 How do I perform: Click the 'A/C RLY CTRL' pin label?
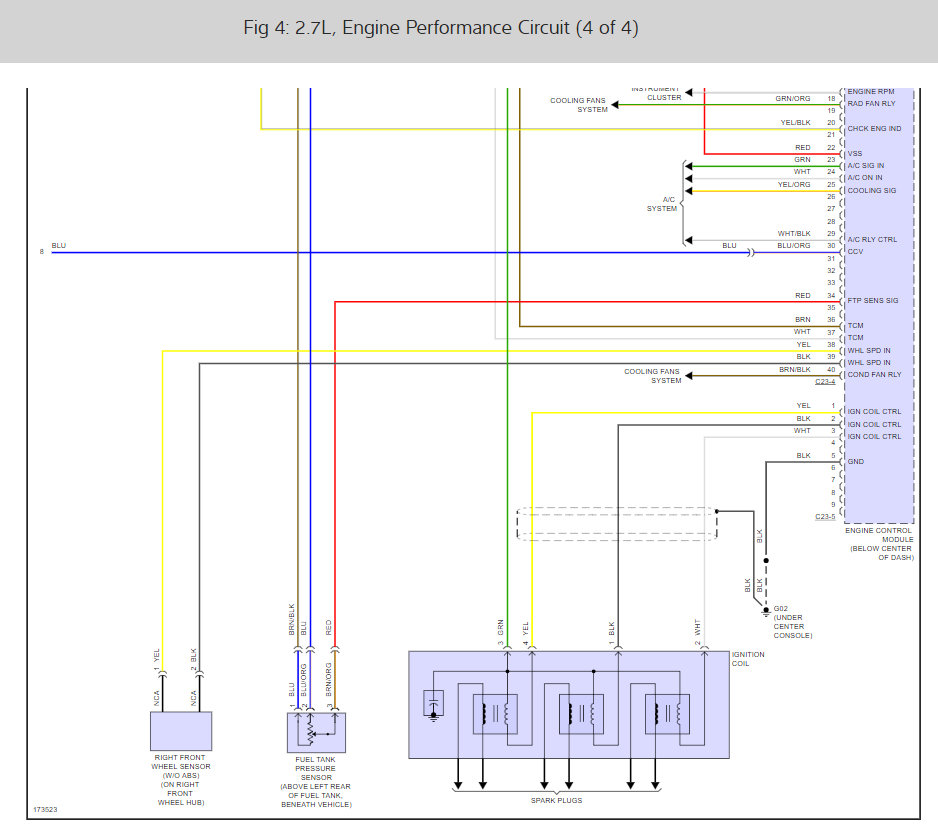872,240
